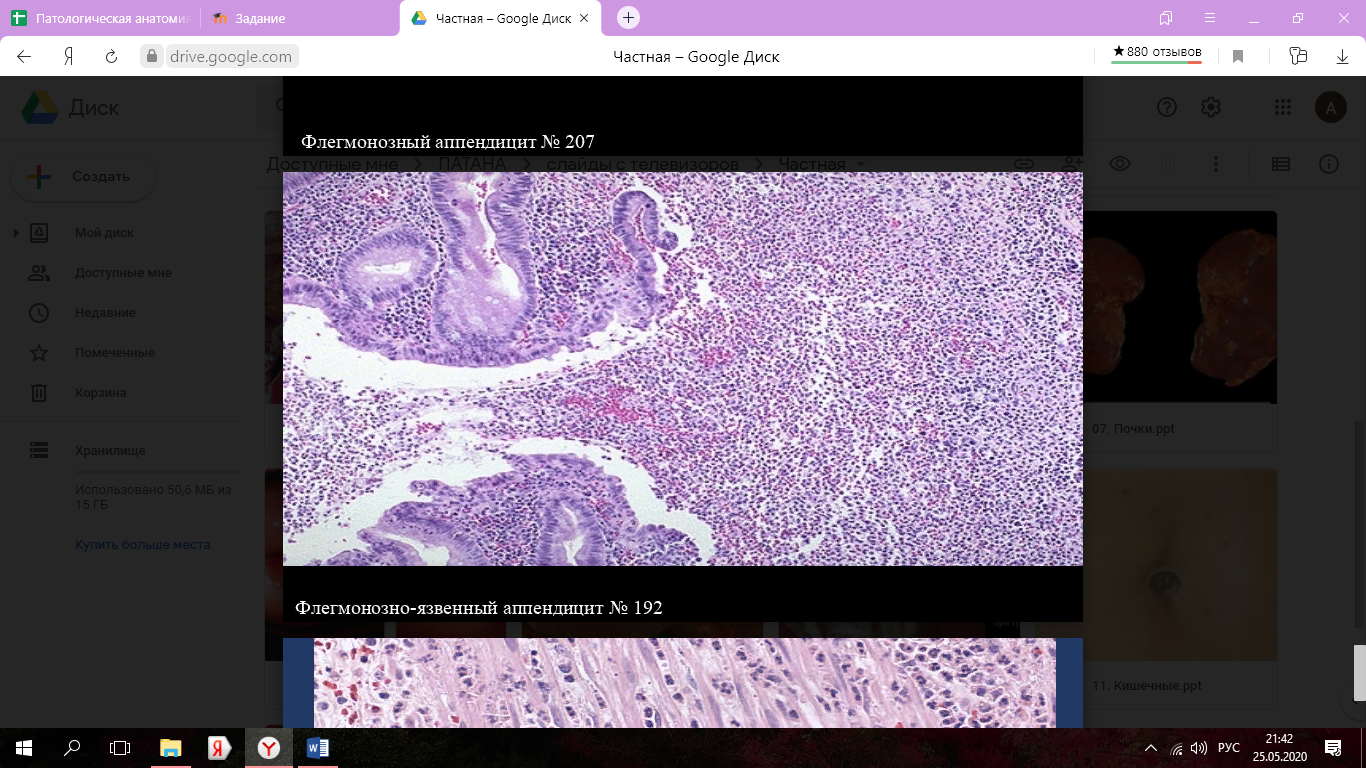1366x768 pixels.
Task: Open the Yandex home Я button
Action: [x=69, y=57]
